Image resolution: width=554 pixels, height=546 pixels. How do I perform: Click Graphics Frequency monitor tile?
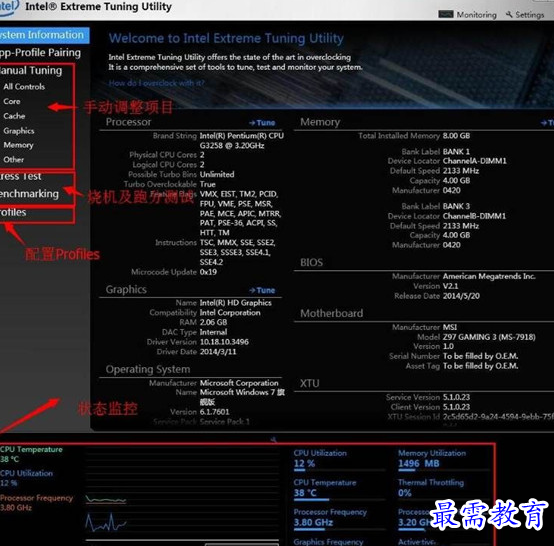pos(328,542)
